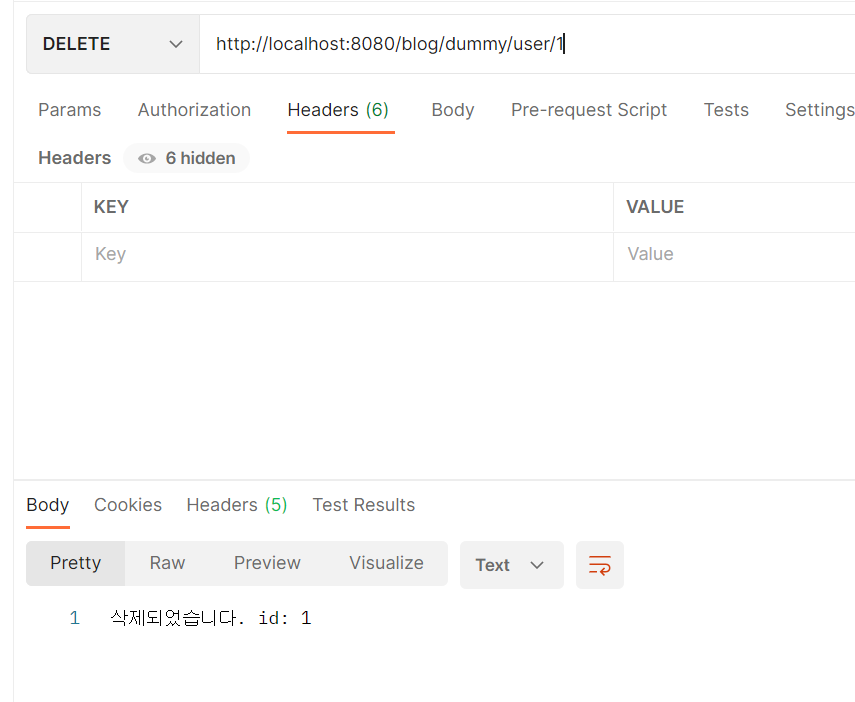Click the request URL field

(x=527, y=44)
